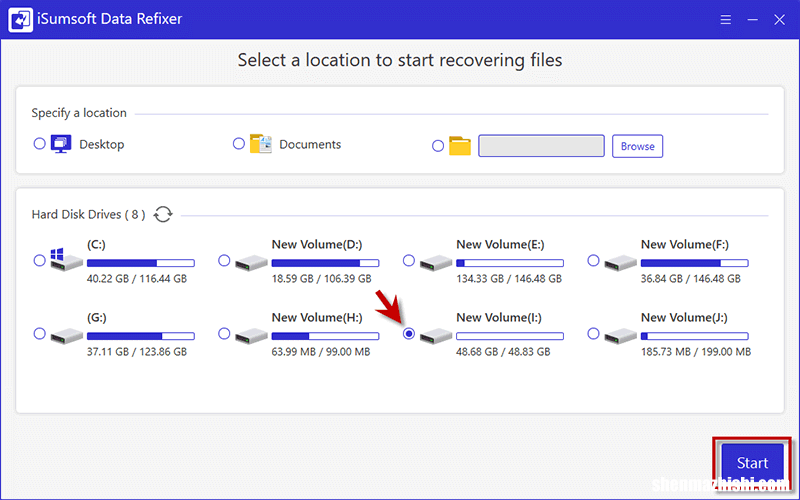Click the "18.59 GB / 106.39 GB" text
Image resolution: width=800 pixels, height=500 pixels.
pos(321,279)
